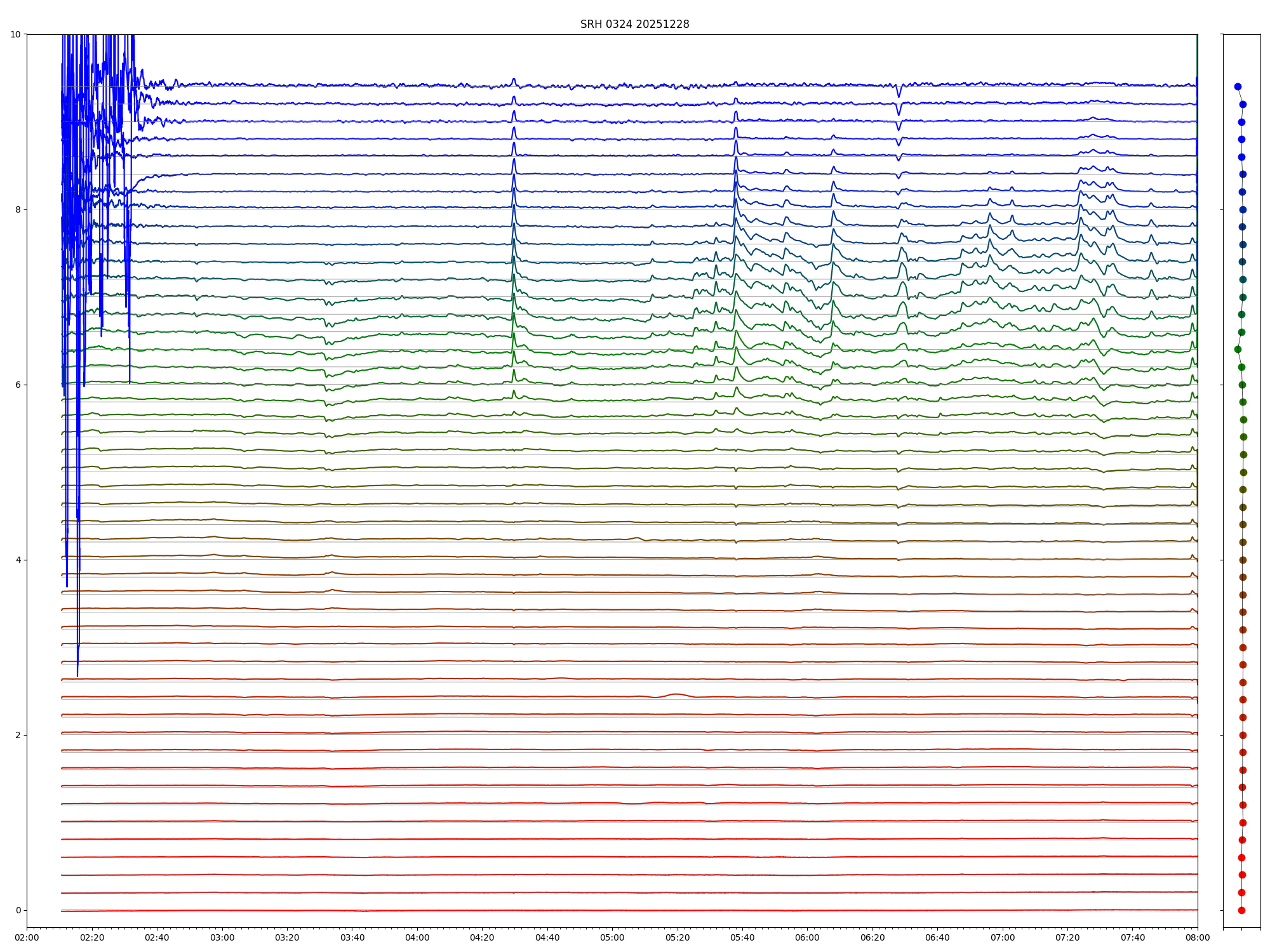Click the 02:00 time axis label

coord(27,938)
